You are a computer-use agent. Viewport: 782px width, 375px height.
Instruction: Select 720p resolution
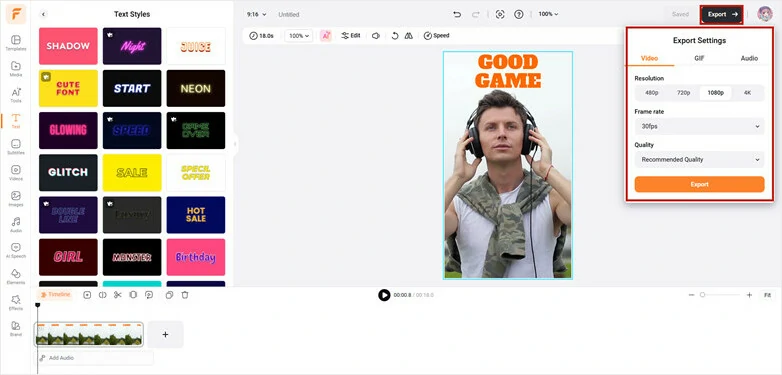coord(683,93)
